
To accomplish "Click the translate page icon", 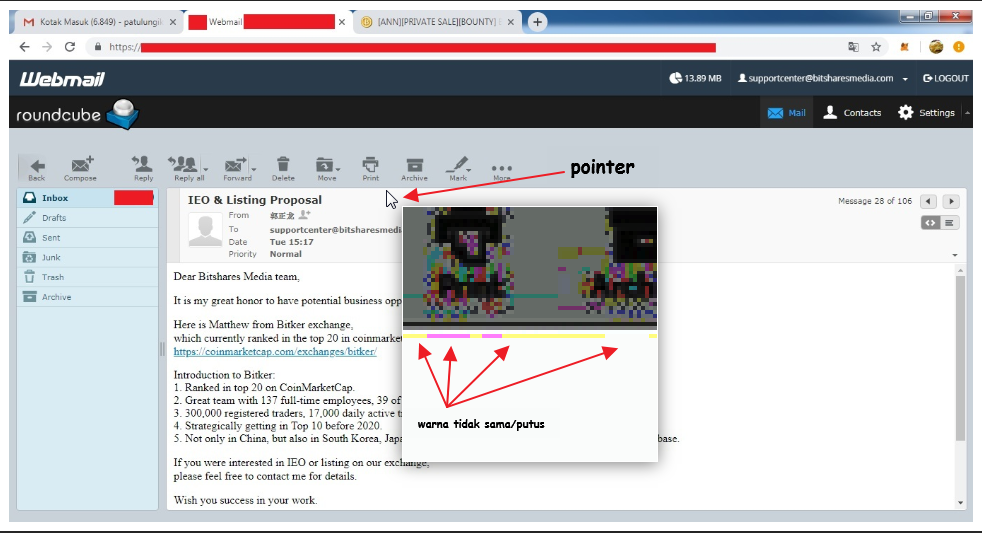I will (x=853, y=47).
